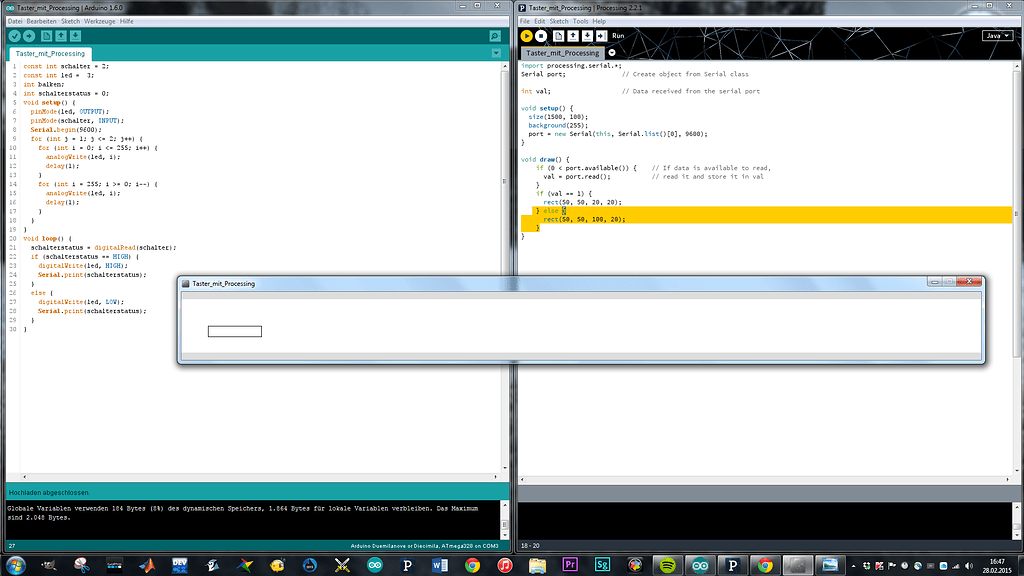
Task: Run the Processing sketch with the play button
Action: click(x=526, y=36)
